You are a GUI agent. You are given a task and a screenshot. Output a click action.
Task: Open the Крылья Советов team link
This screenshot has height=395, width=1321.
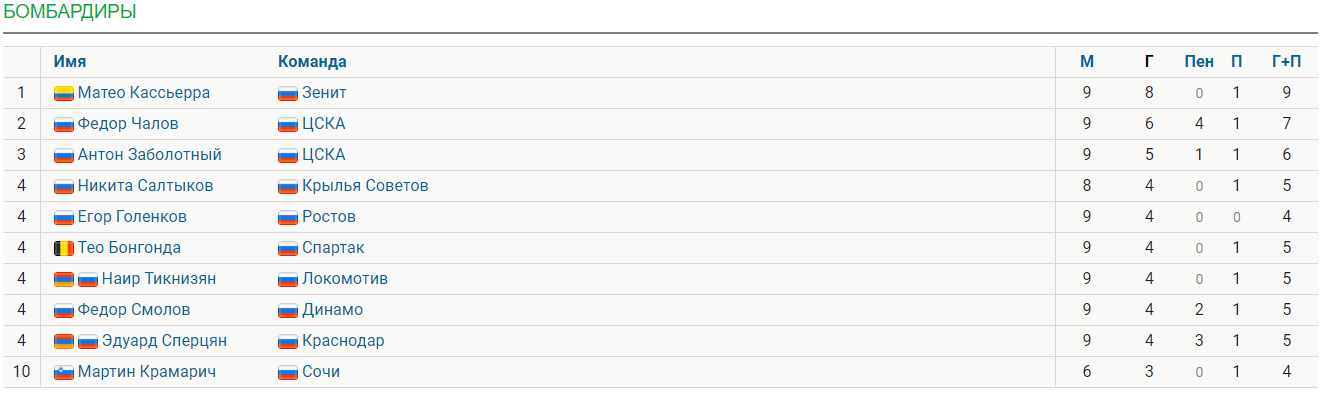click(x=365, y=186)
